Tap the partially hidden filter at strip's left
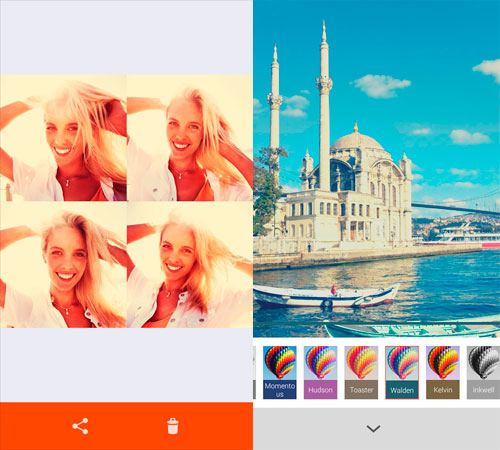The width and height of the screenshot is (500, 450). (x=255, y=372)
